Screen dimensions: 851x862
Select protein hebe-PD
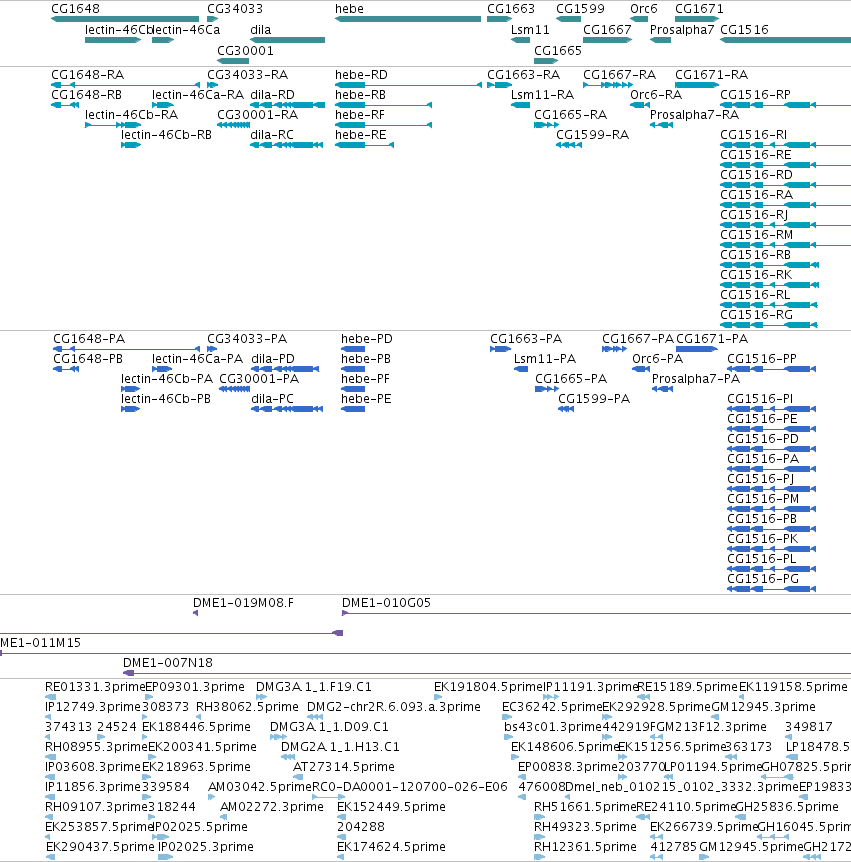click(353, 349)
